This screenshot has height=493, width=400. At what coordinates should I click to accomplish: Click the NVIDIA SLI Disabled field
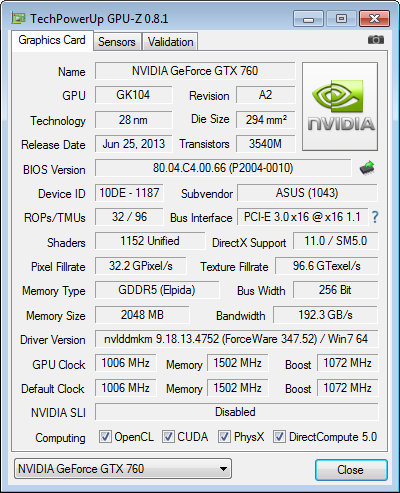[236, 412]
